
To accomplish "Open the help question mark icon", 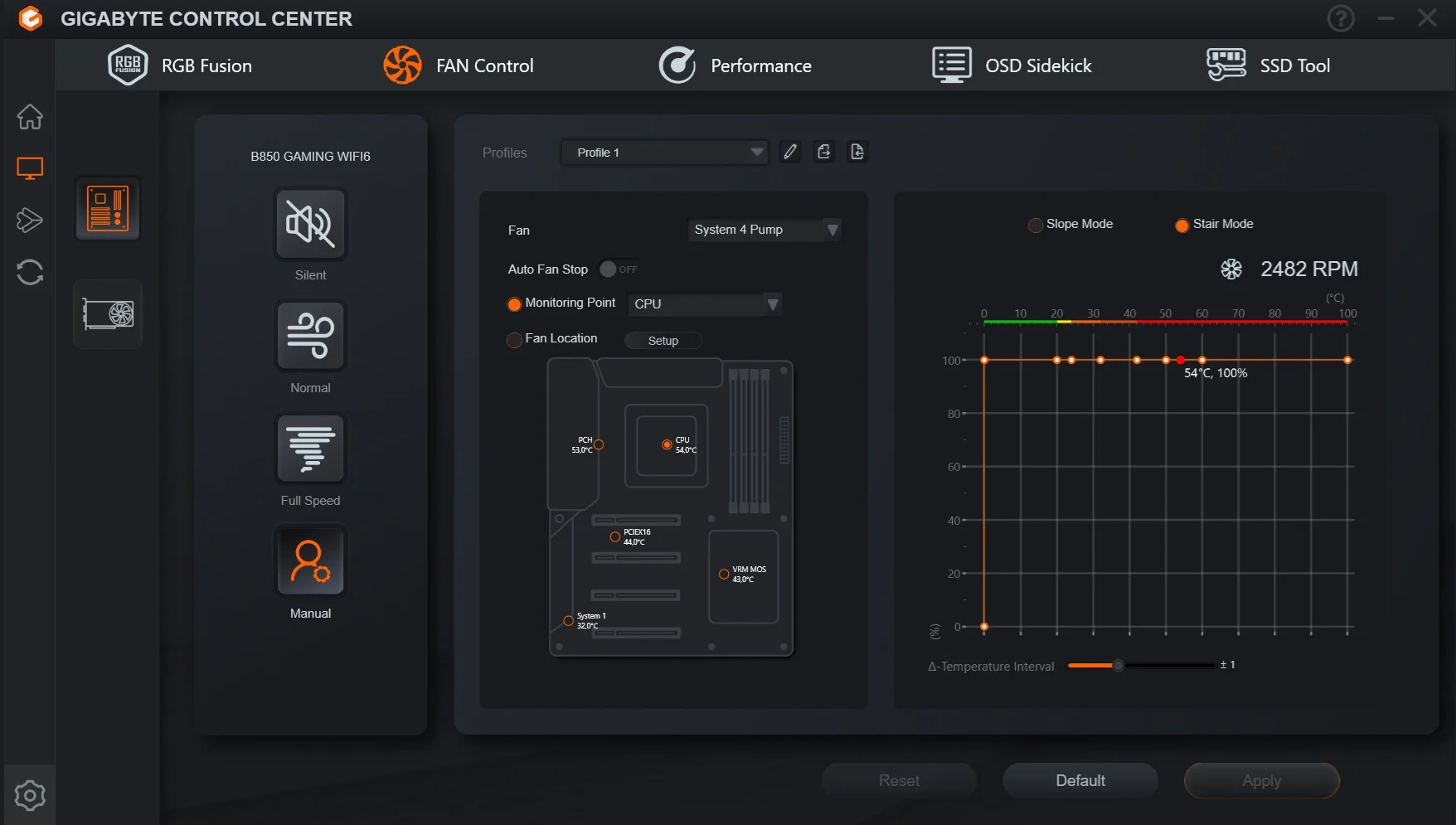I will 1341,18.
